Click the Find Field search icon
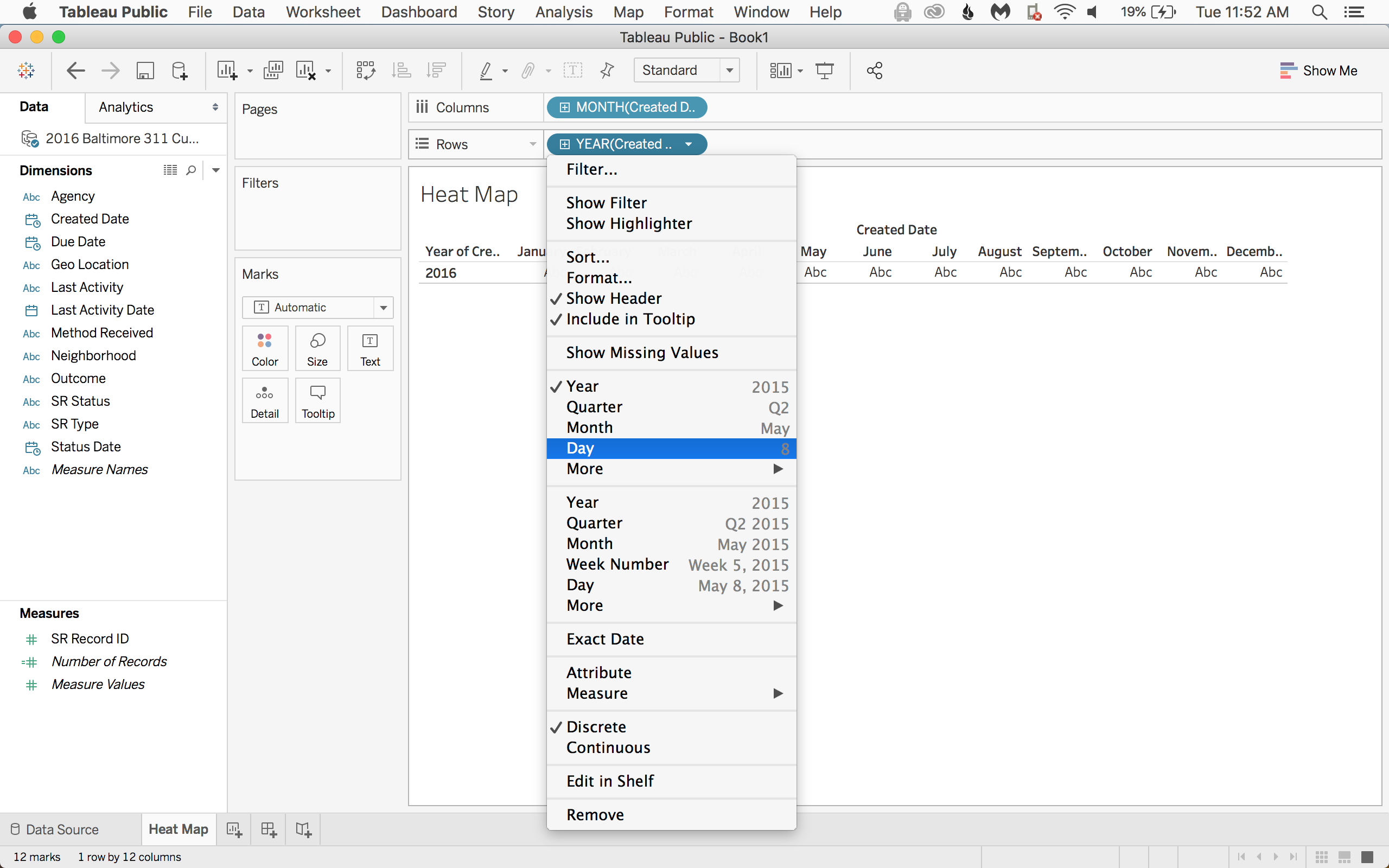Viewport: 1389px width, 868px height. (191, 170)
